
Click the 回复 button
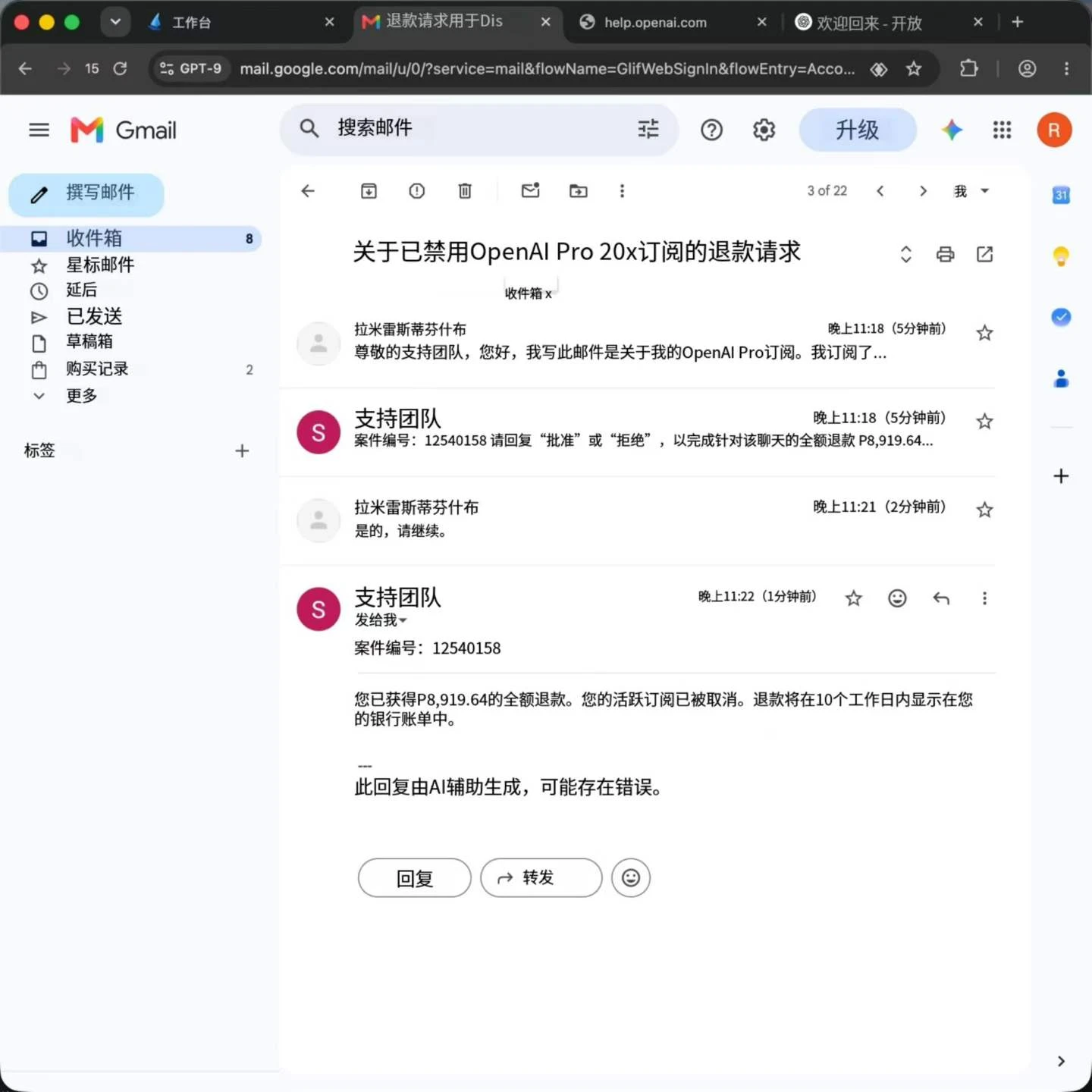tap(414, 878)
